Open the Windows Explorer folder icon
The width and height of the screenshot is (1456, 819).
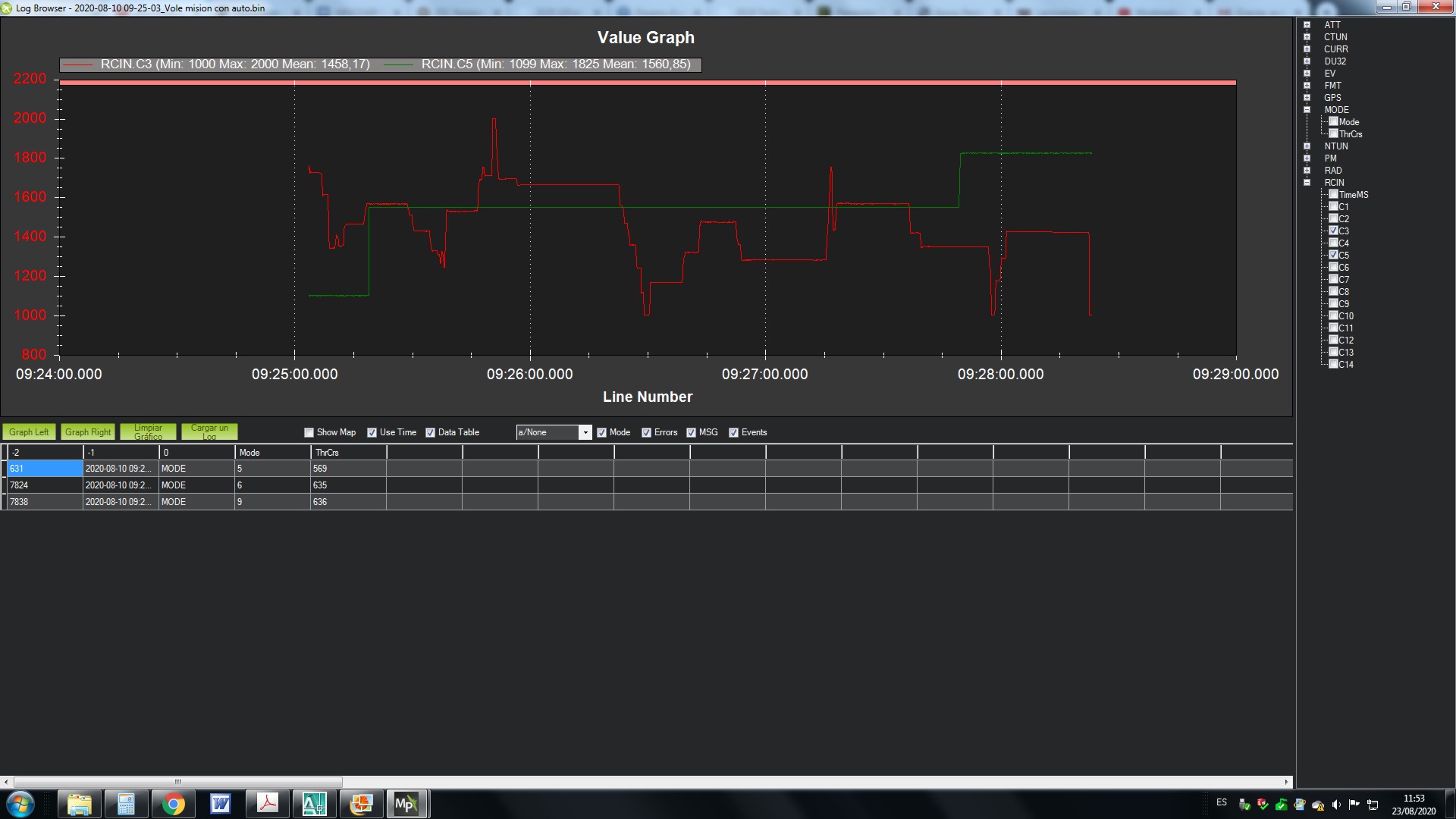79,804
